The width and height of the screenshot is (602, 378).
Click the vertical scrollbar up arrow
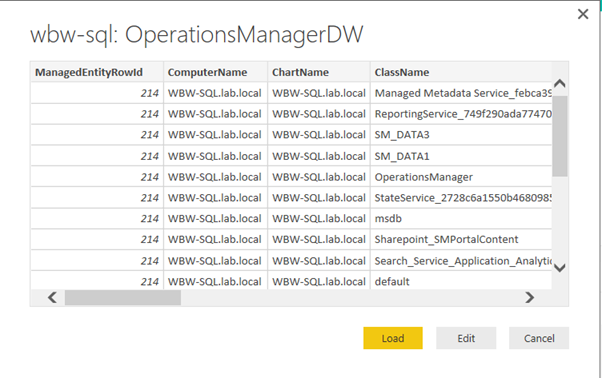[560, 83]
